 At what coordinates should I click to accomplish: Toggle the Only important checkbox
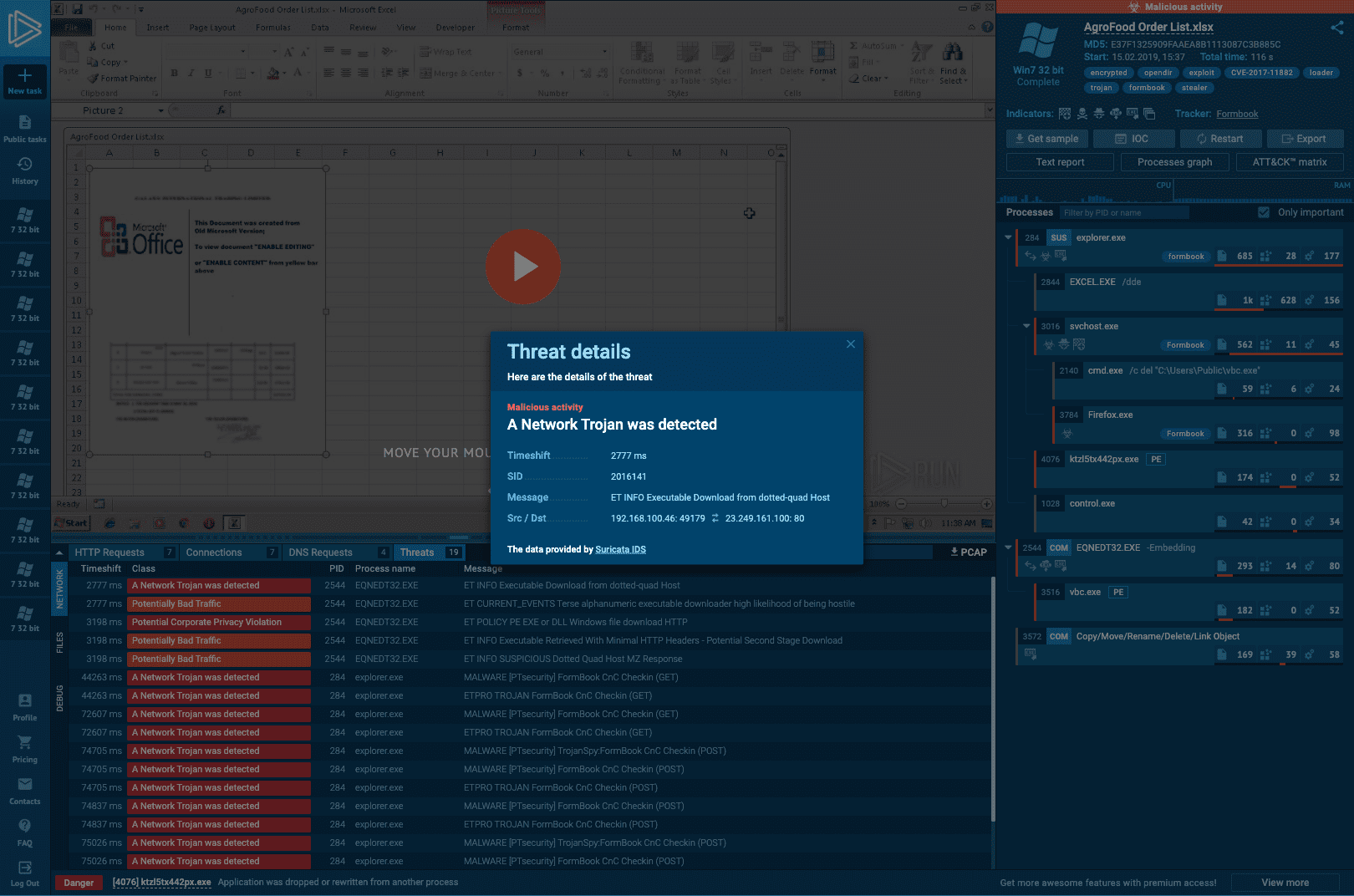click(1264, 212)
